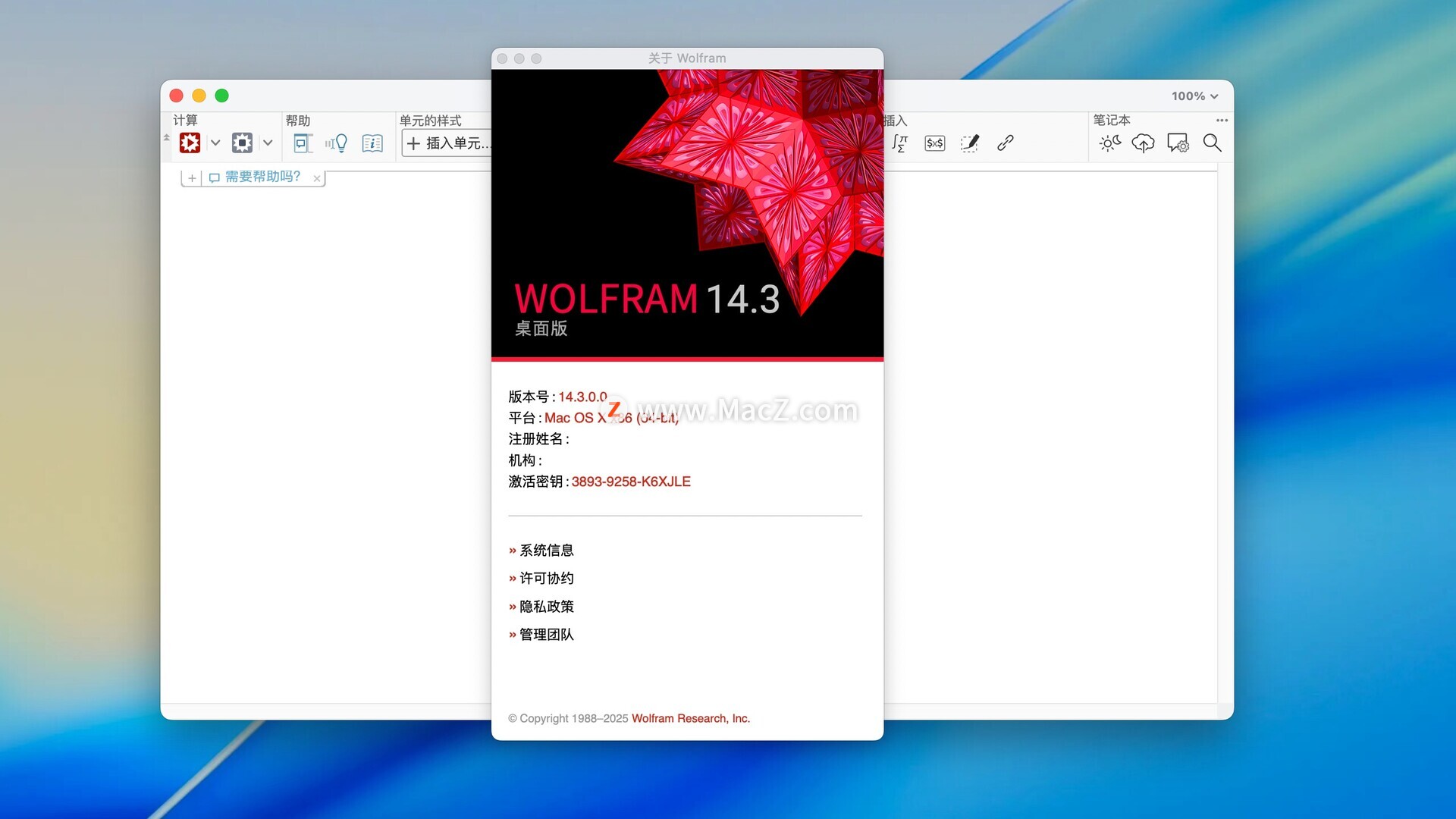The image size is (1456, 819).
Task: Click Wolfram Research, Inc. copyright link
Action: click(691, 718)
